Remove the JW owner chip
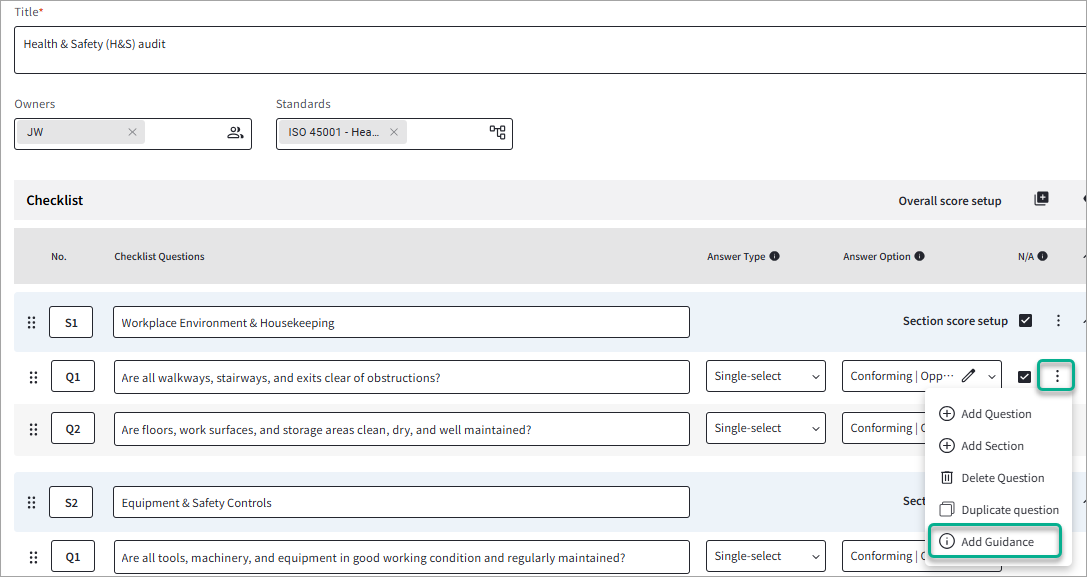The height and width of the screenshot is (577, 1087). pos(132,132)
